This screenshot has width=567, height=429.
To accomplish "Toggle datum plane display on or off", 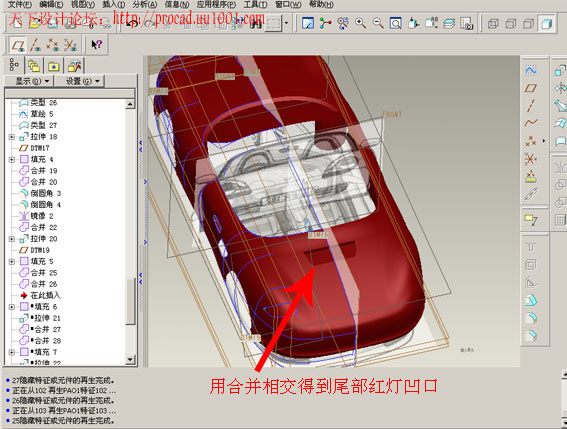I will [18, 45].
